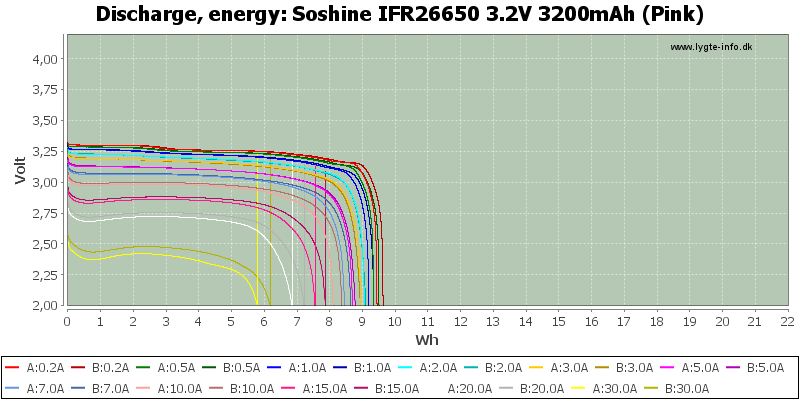The width and height of the screenshot is (800, 400).
Task: Click the B:2.0A legend label
Action: (x=504, y=367)
